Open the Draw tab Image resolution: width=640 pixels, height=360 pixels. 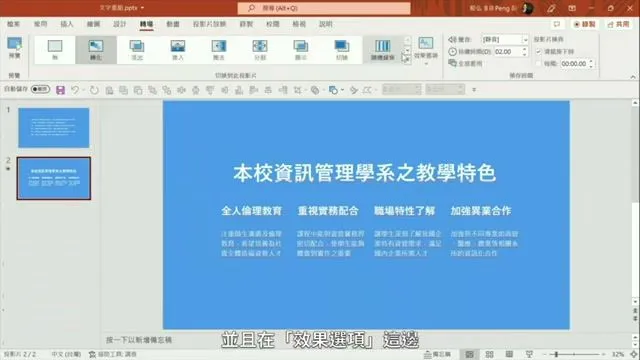click(93, 24)
